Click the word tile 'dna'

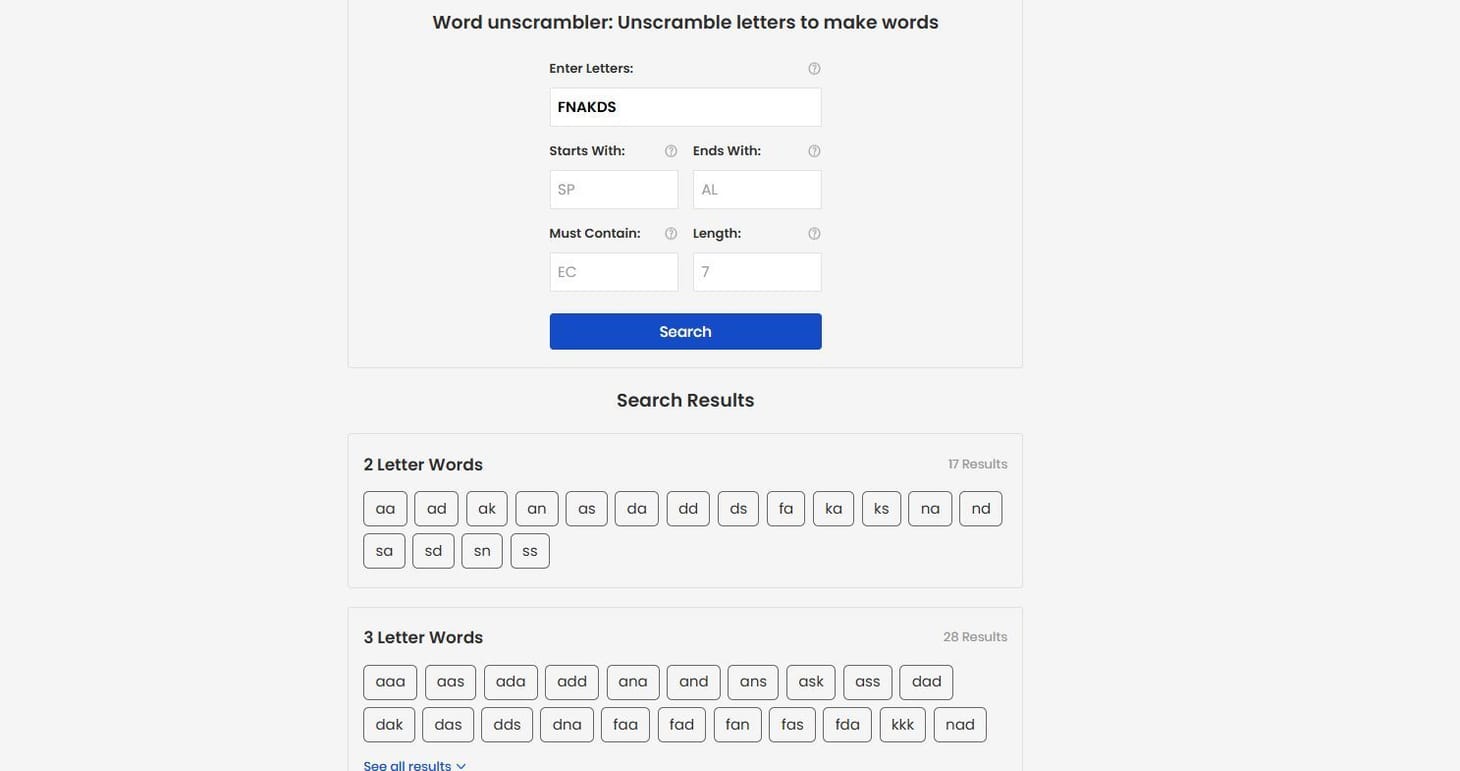[x=566, y=722]
